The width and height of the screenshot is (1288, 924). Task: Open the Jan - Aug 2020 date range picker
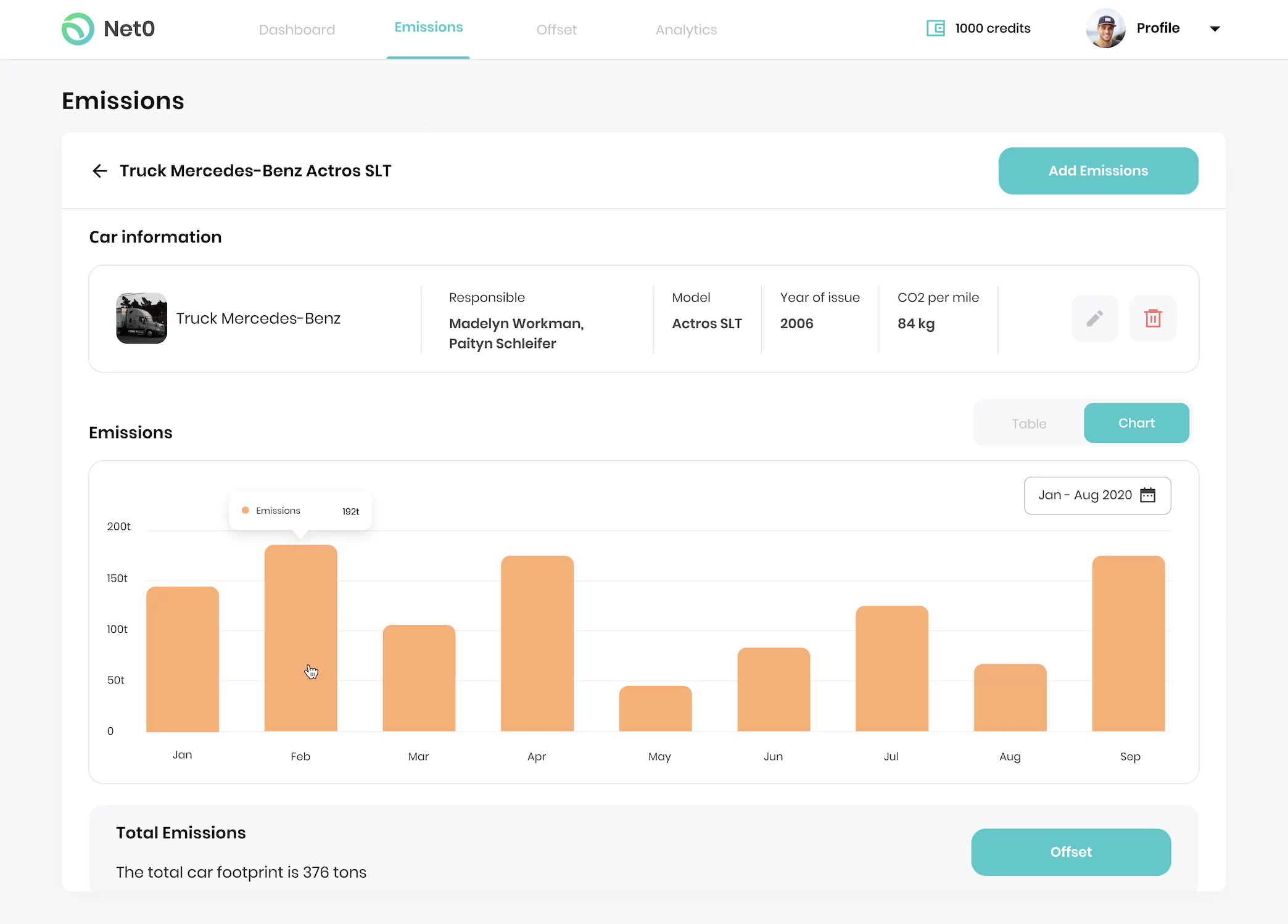[x=1097, y=495]
